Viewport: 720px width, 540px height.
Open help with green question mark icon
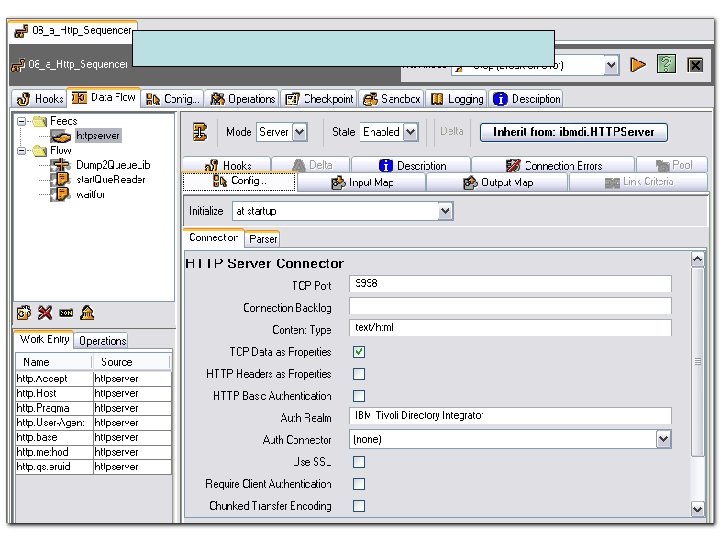click(x=666, y=64)
